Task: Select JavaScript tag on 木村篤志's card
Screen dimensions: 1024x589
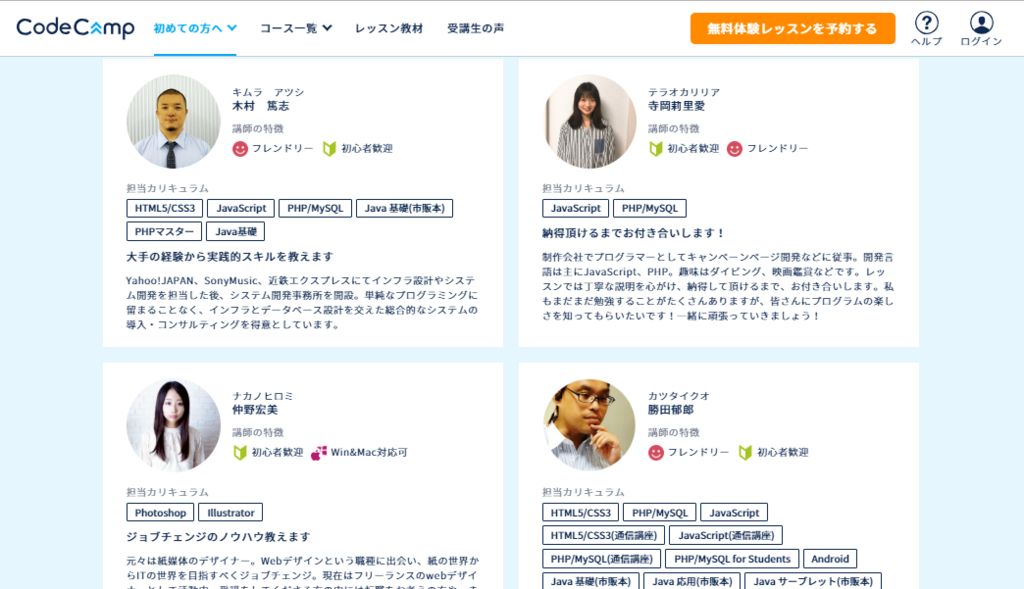Action: pyautogui.click(x=241, y=208)
